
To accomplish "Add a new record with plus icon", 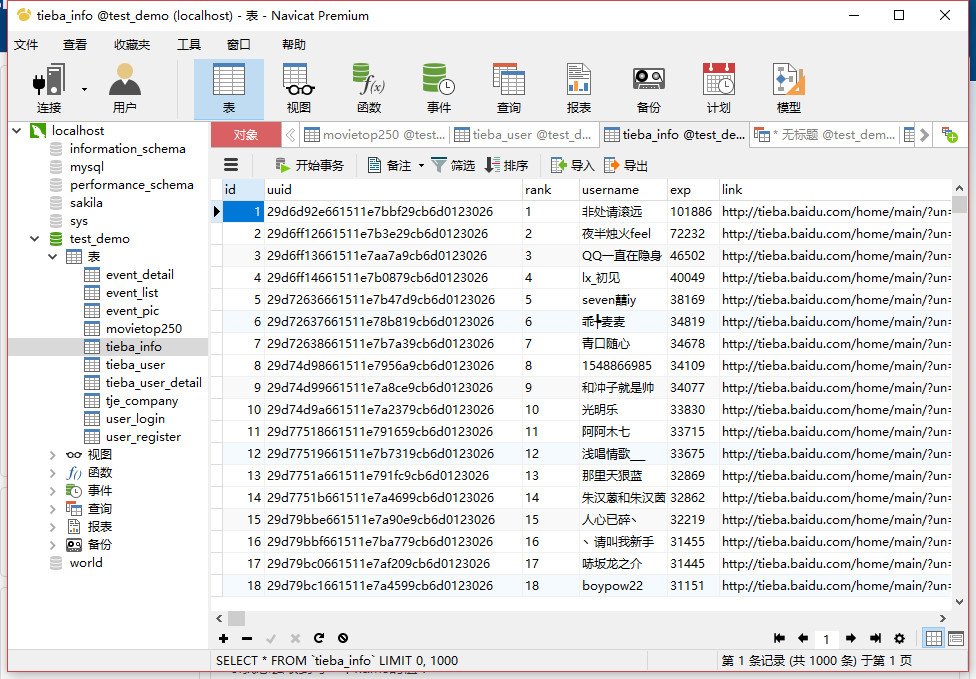I will 223,638.
